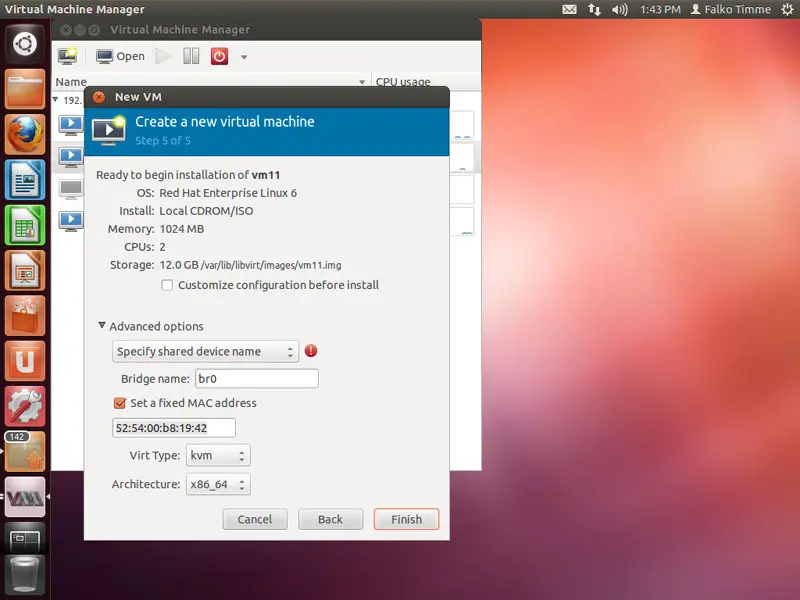Collapse the Advanced options section
The image size is (800, 600).
[x=102, y=325]
